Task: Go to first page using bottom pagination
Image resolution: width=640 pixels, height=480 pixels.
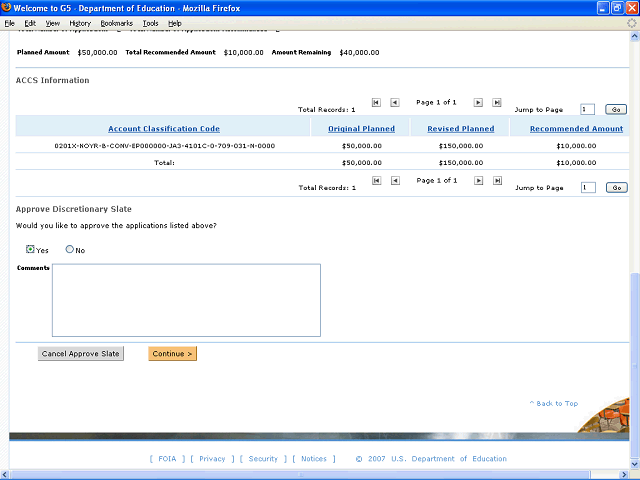Action: click(x=376, y=180)
